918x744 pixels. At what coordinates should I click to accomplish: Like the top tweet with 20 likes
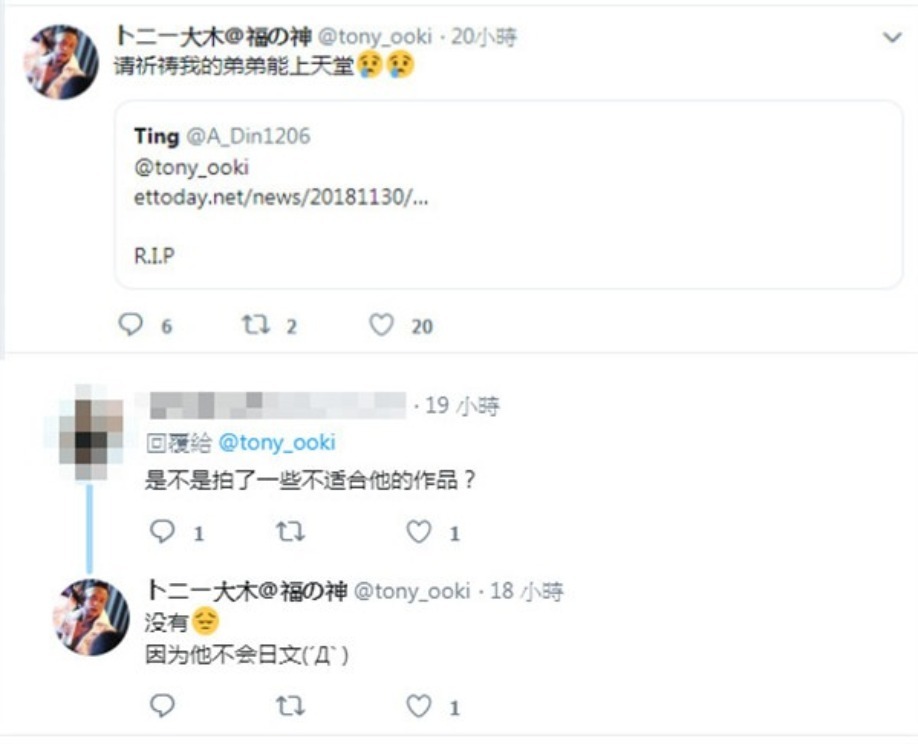(x=381, y=325)
